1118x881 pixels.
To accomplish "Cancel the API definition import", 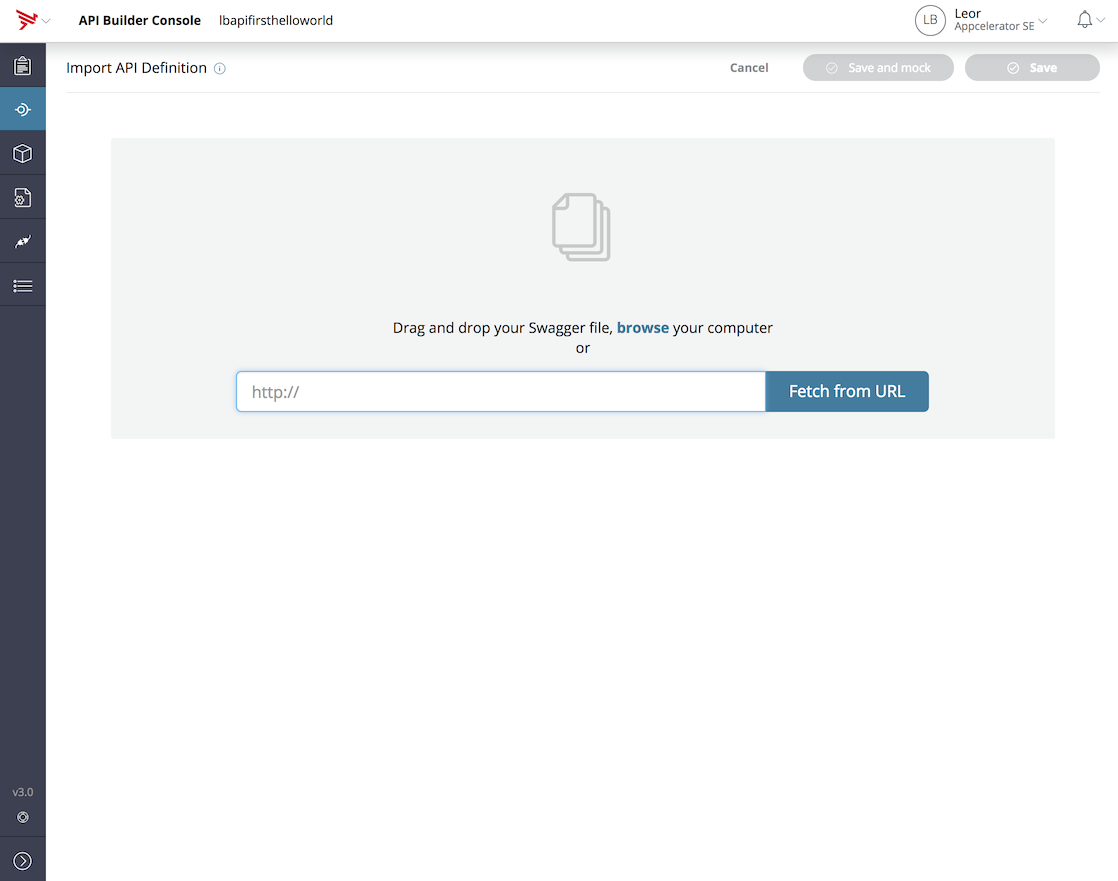I will pos(749,67).
